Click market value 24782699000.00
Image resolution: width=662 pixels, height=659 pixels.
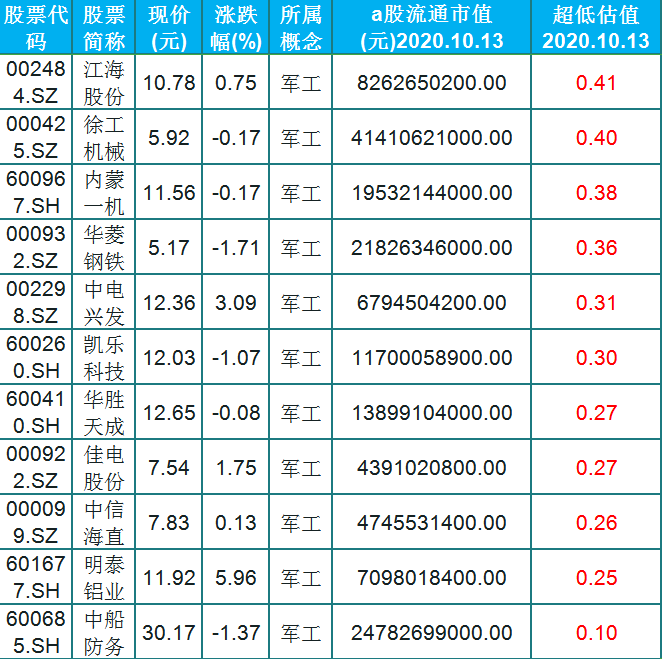(431, 633)
